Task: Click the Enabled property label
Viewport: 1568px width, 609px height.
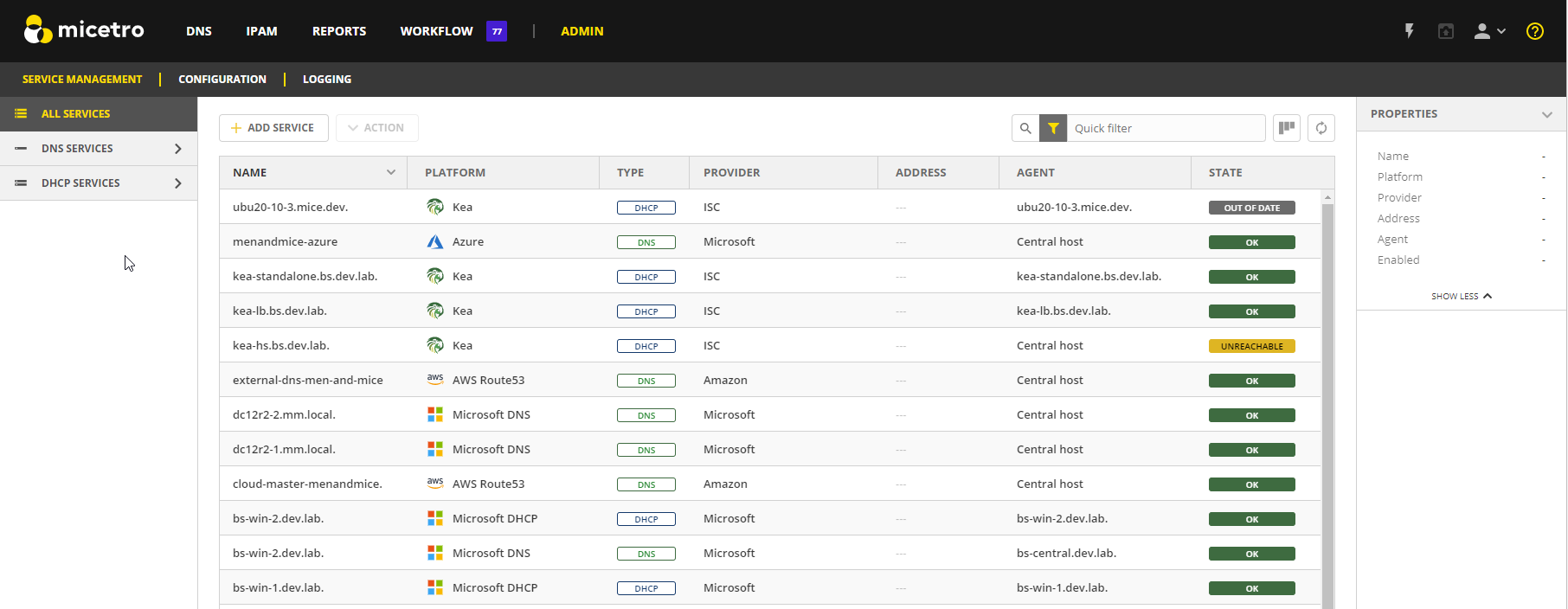Action: coord(1398,260)
